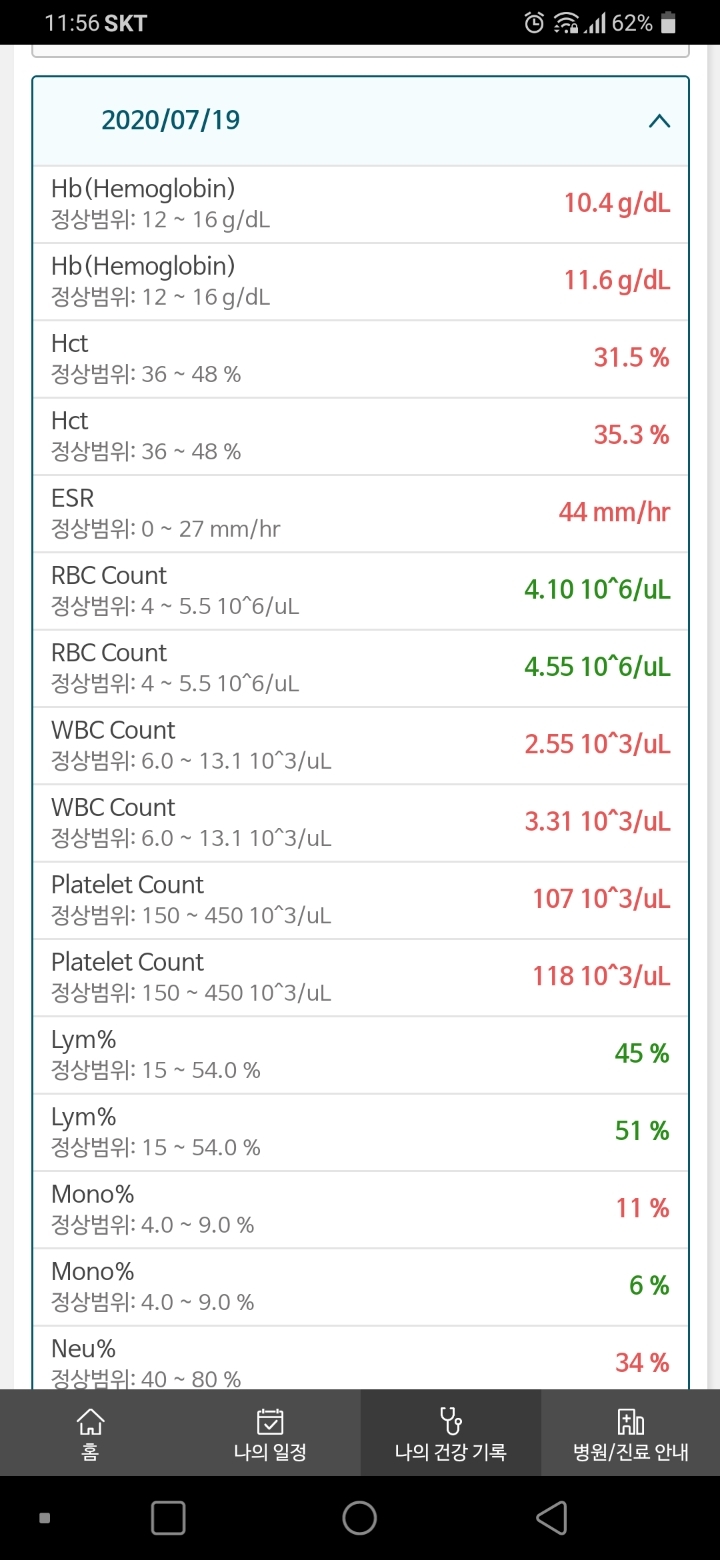Select the ESR result row
Screen dimensions: 720x1560
(360, 513)
